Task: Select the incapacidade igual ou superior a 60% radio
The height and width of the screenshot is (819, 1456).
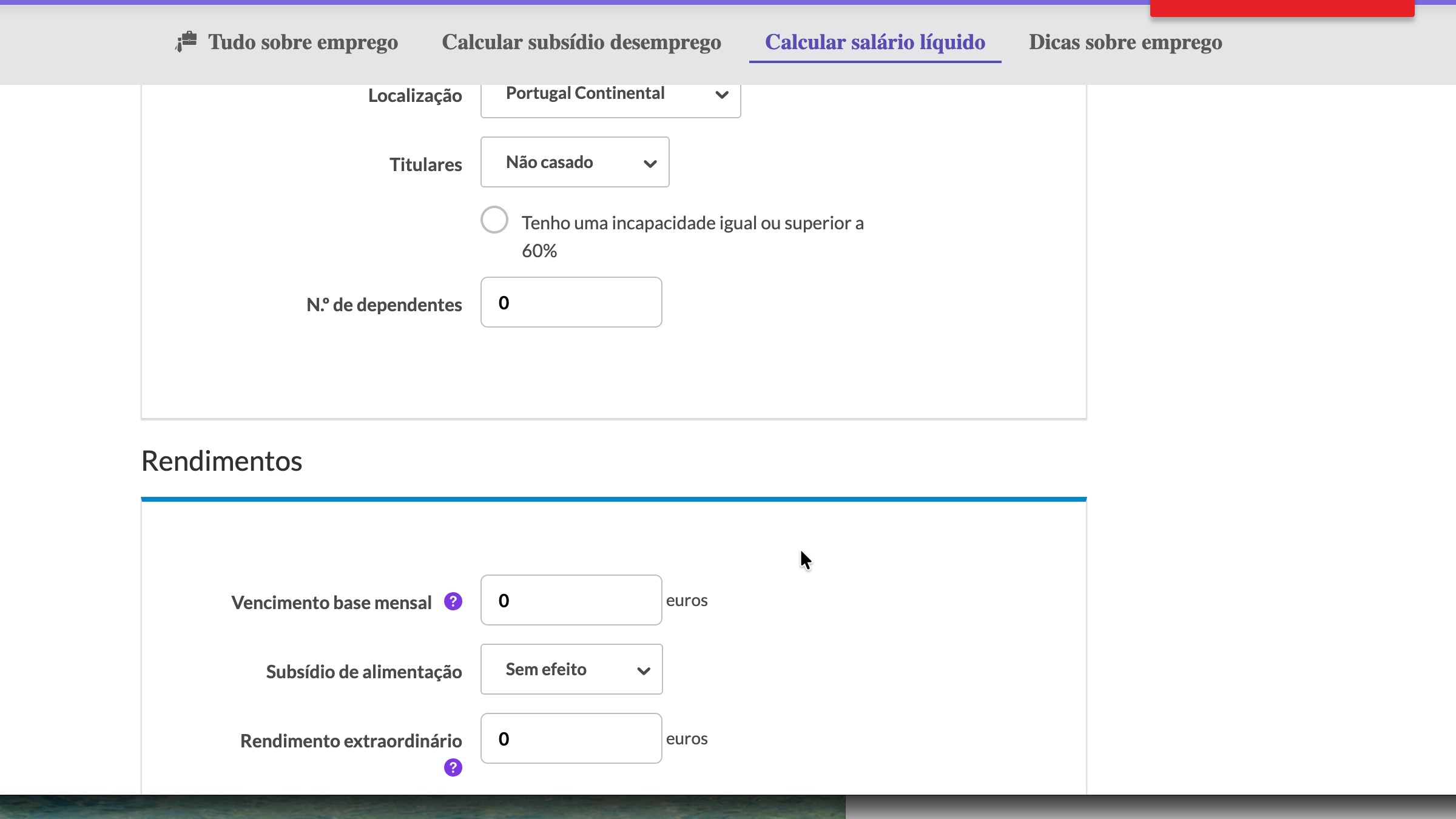Action: click(494, 220)
